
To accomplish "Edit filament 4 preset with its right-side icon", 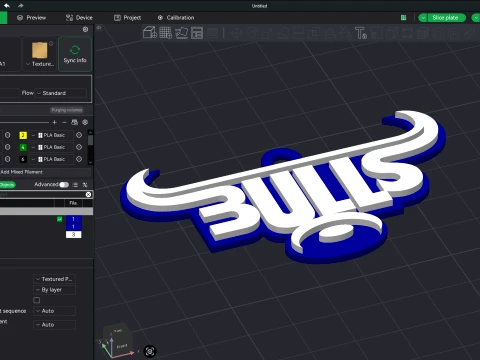I will [x=79, y=147].
